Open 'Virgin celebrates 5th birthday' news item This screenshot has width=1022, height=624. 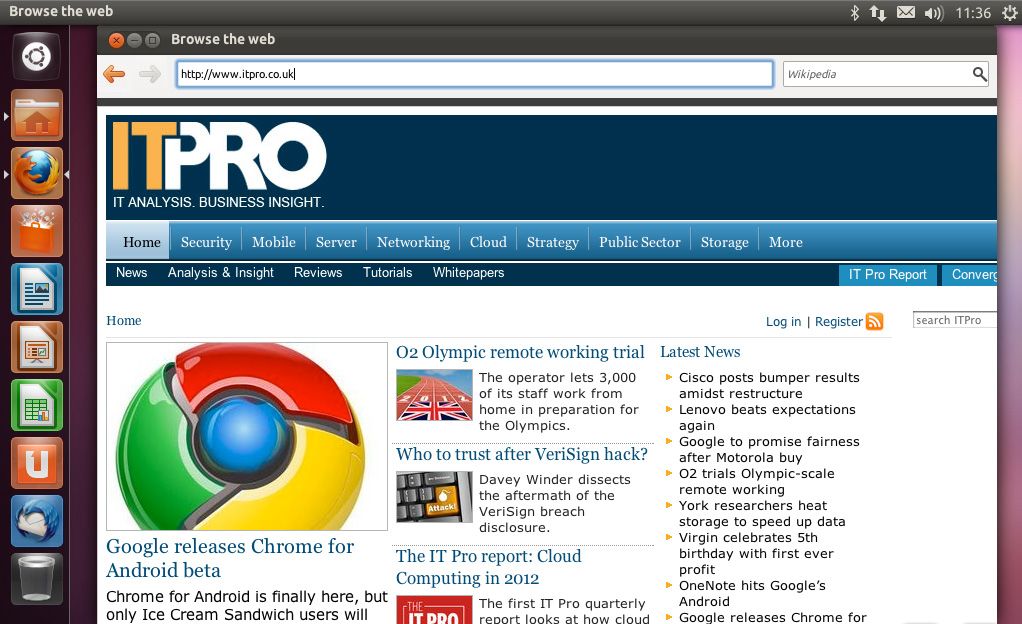point(756,554)
